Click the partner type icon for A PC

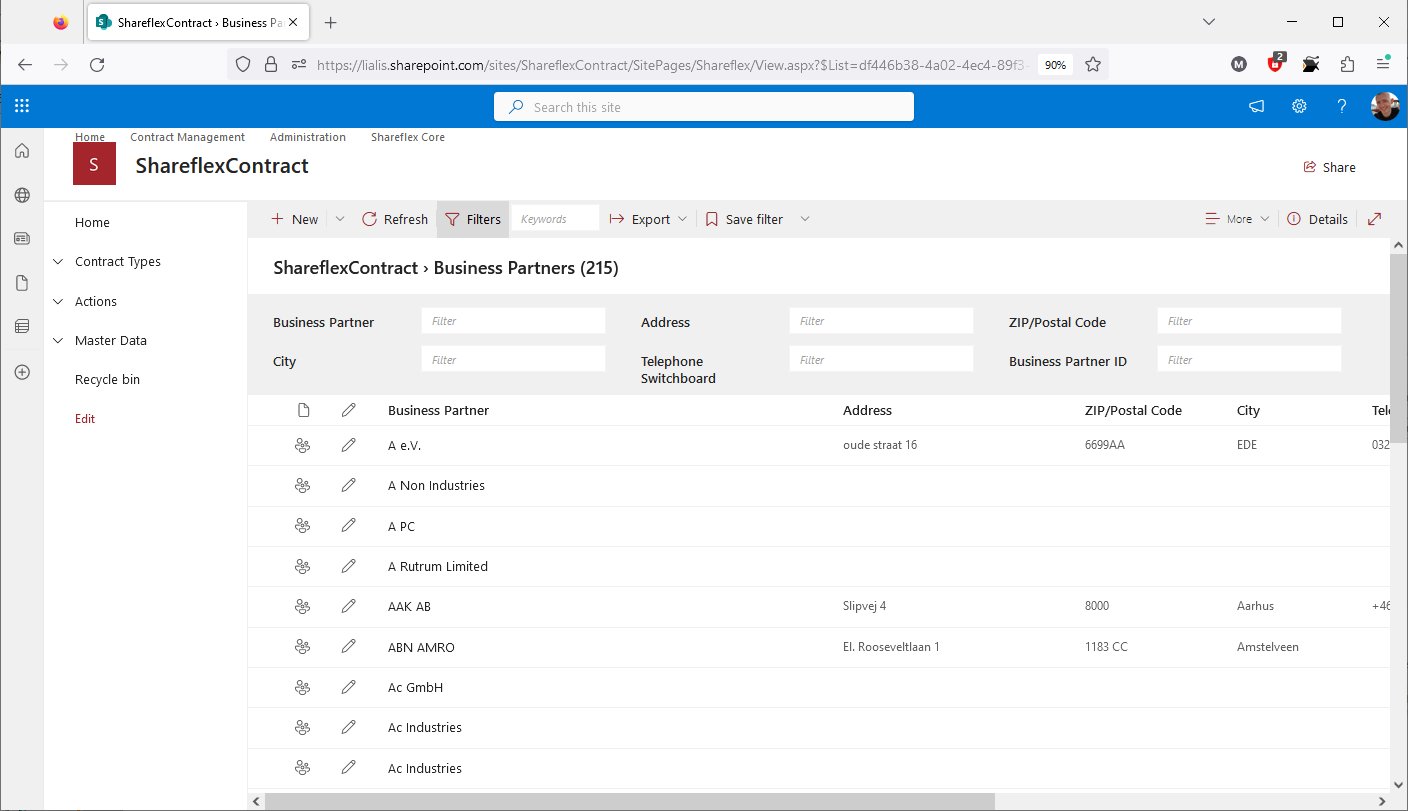coord(302,526)
